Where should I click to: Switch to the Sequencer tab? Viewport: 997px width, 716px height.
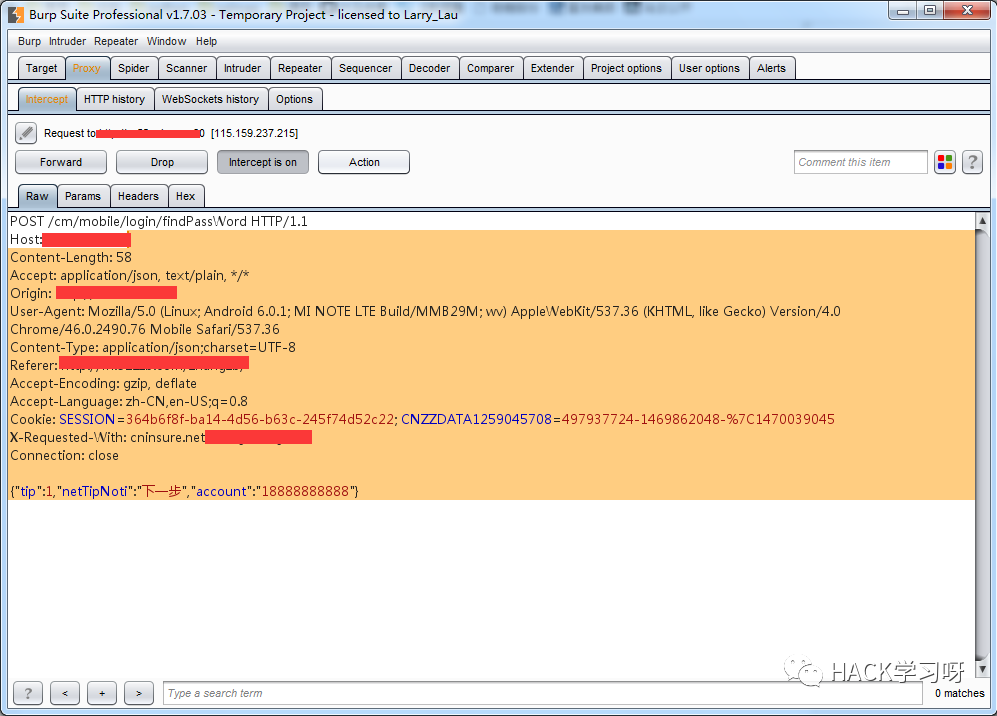pyautogui.click(x=366, y=68)
